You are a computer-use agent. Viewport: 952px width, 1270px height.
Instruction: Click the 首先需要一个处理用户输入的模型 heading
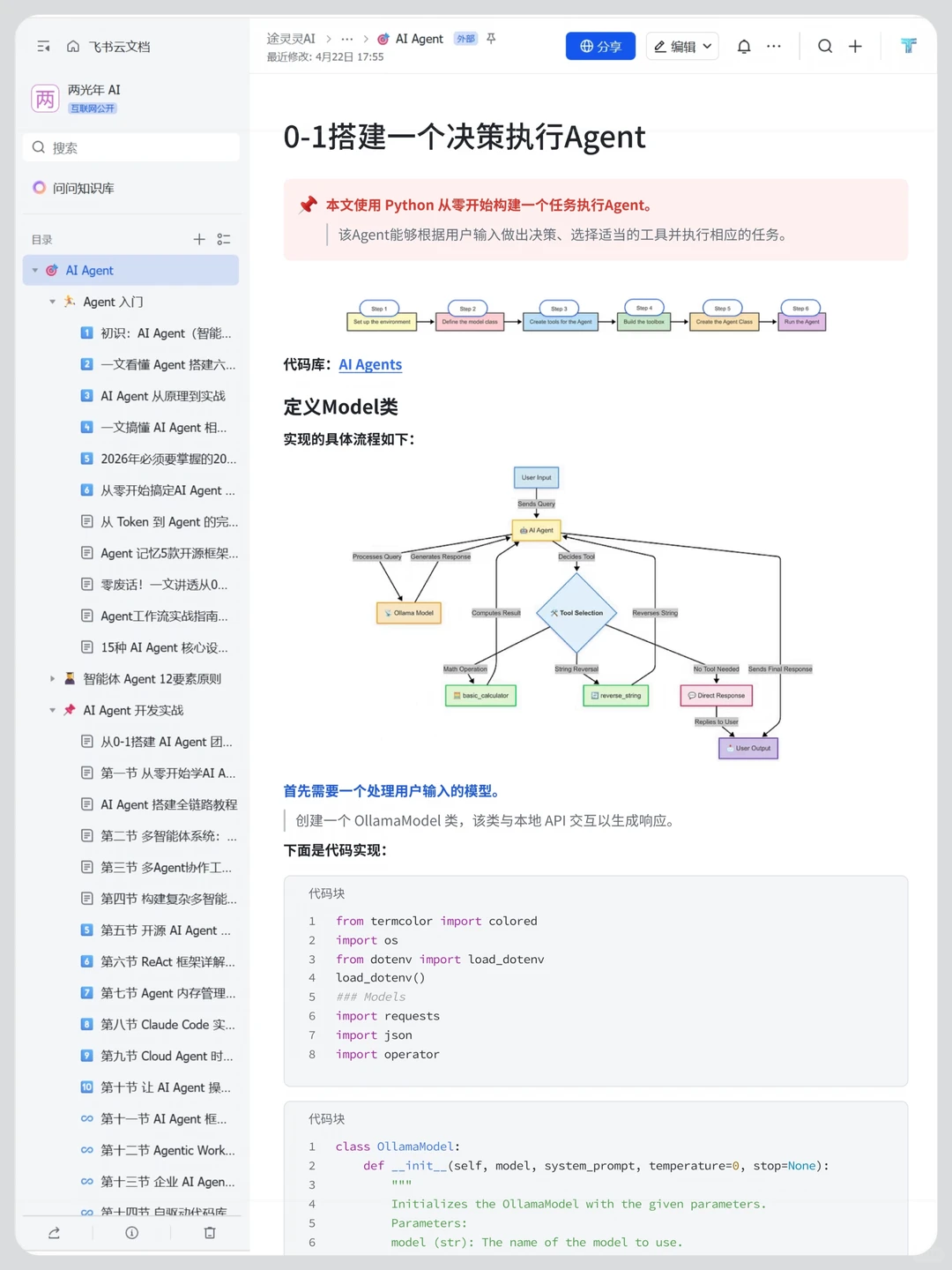tap(394, 791)
